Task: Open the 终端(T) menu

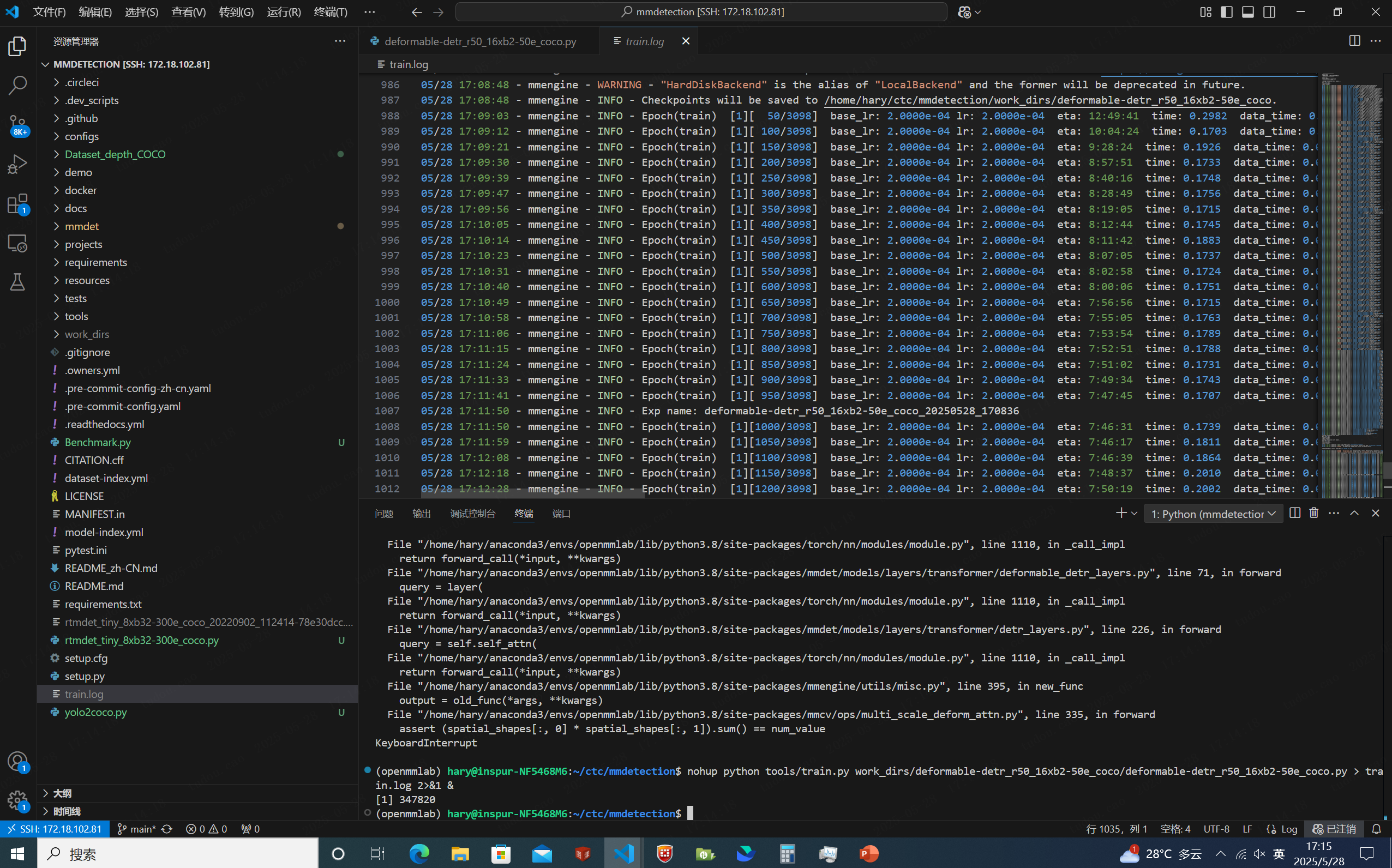Action: coord(330,12)
